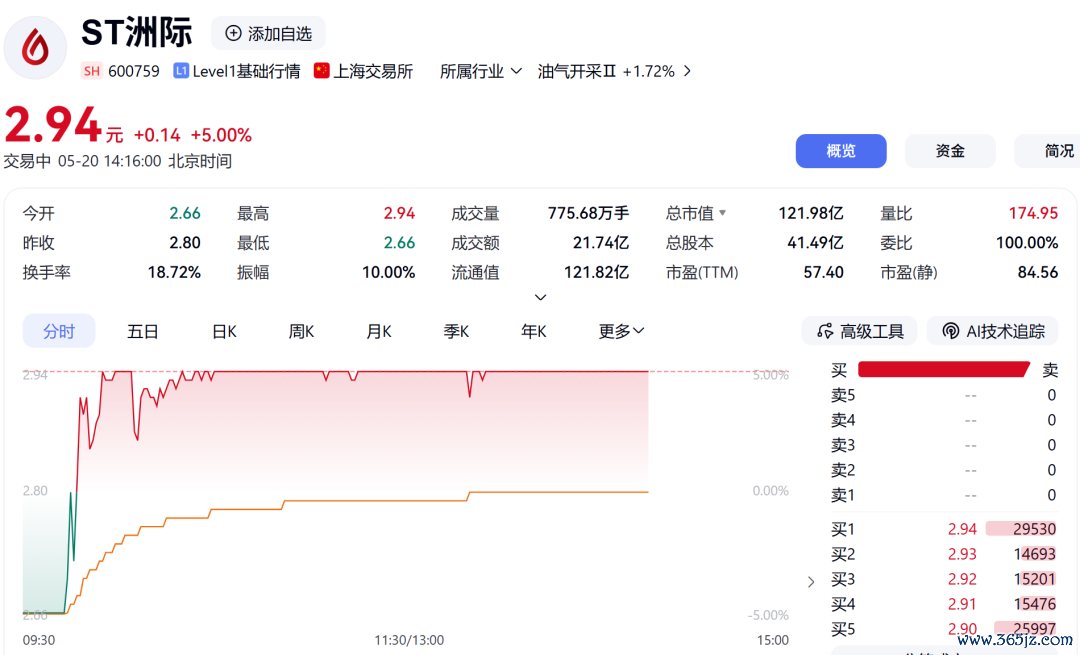Click stock code 600759
The width and height of the screenshot is (1080, 655).
[134, 71]
